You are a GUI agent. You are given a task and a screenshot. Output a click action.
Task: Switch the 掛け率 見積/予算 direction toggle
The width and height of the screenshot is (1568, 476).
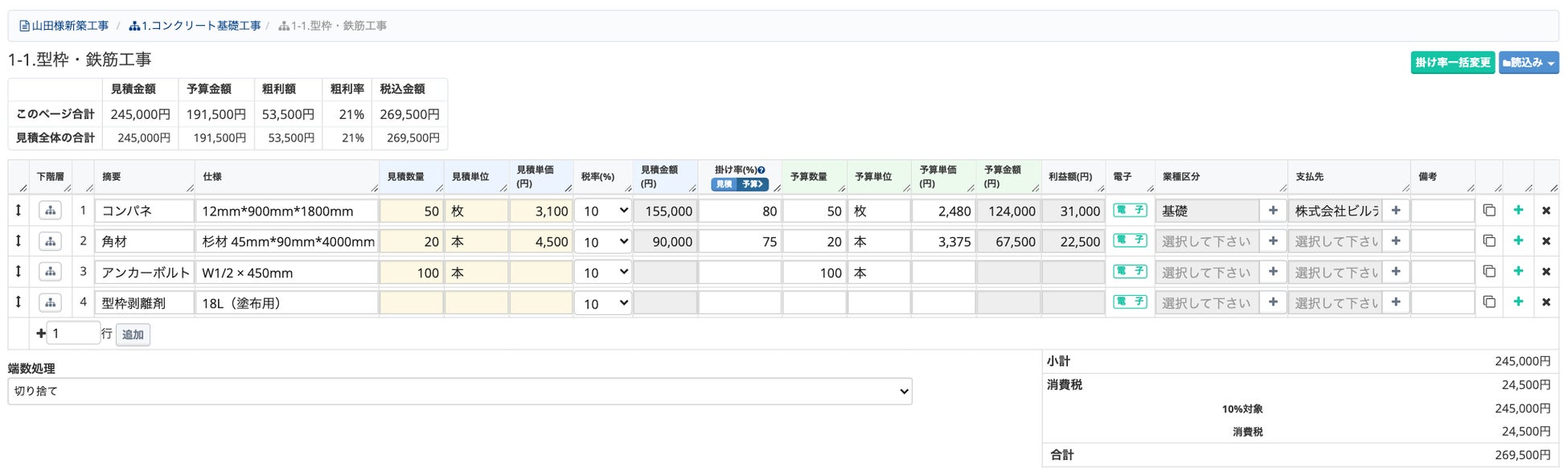click(x=740, y=184)
